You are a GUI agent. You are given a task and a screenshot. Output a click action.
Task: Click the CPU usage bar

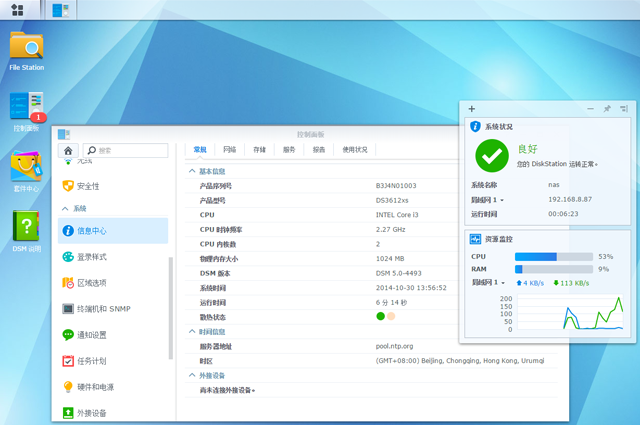coord(553,256)
